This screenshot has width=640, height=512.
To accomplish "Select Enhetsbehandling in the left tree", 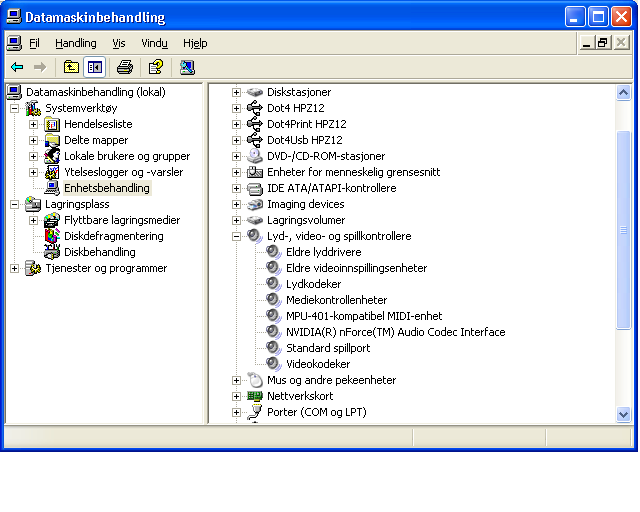I will pyautogui.click(x=106, y=188).
